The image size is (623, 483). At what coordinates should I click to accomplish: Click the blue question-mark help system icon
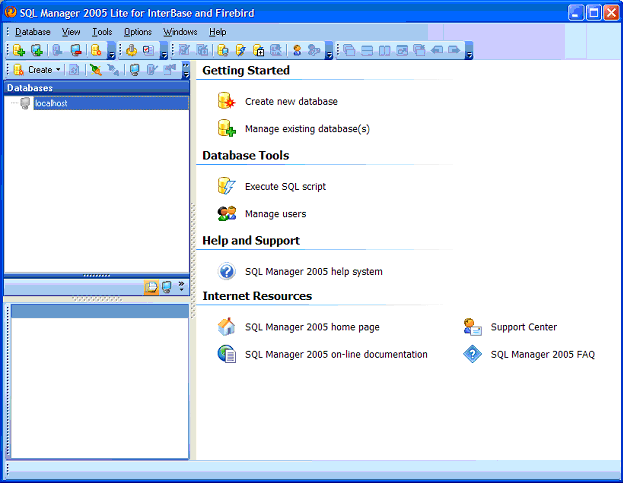pyautogui.click(x=226, y=271)
